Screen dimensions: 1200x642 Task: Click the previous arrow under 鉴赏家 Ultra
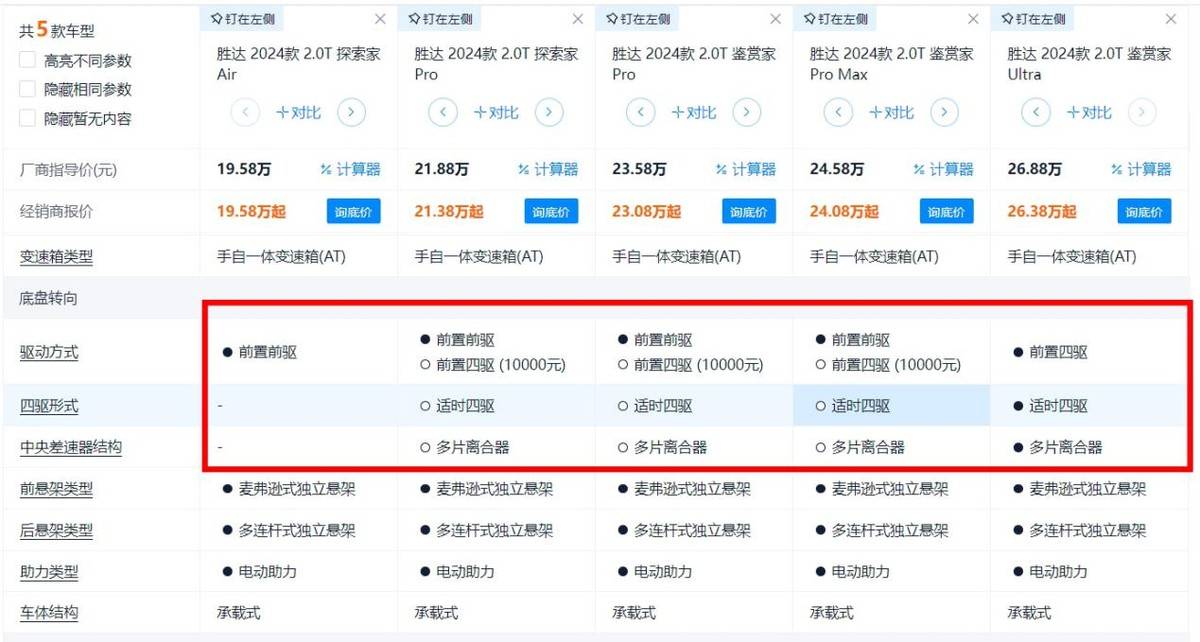[1038, 113]
